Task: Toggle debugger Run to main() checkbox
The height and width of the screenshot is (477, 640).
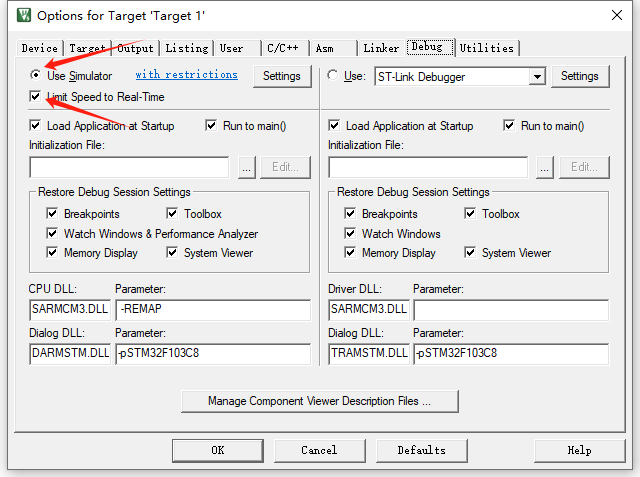Action: (509, 125)
